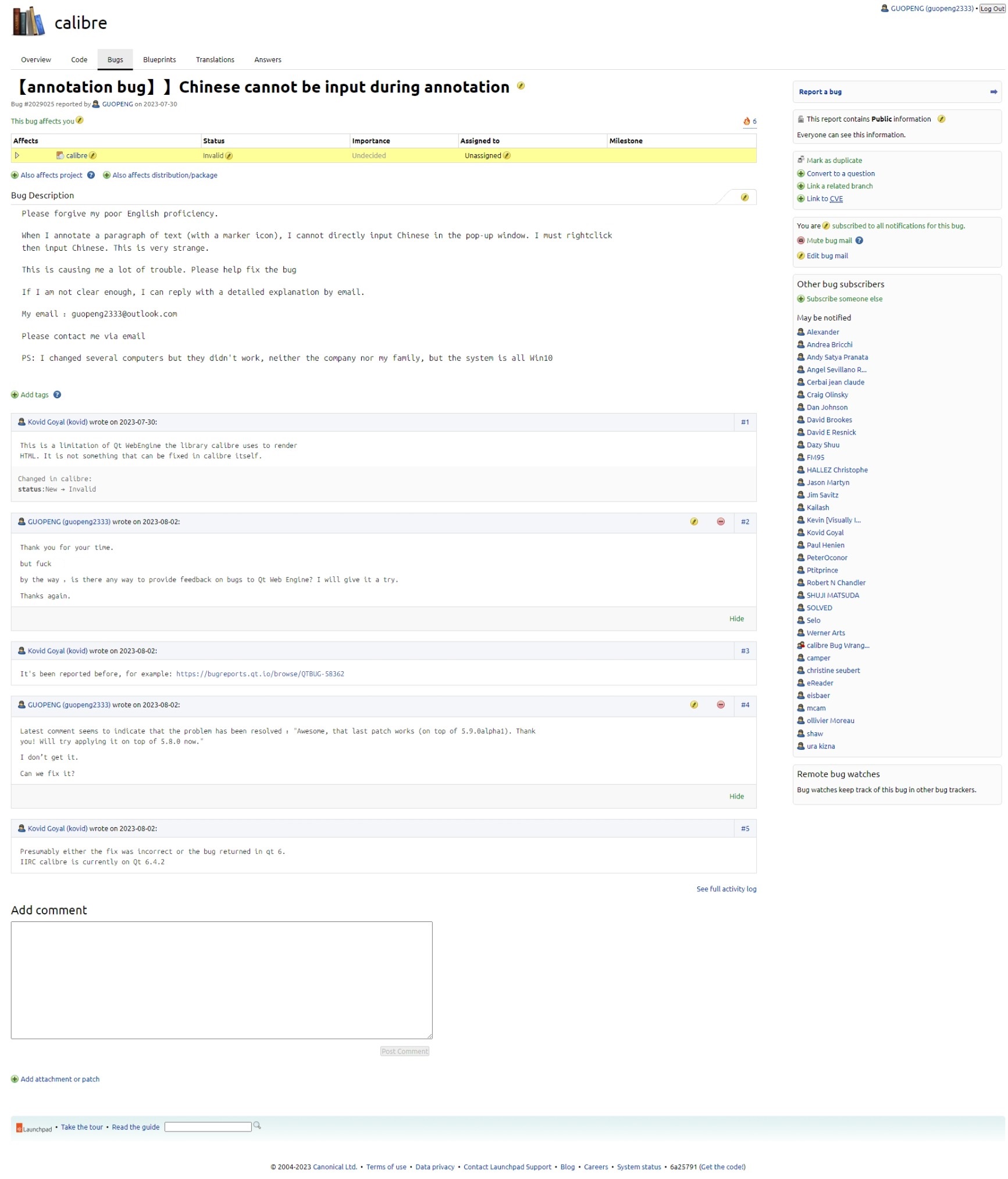Edit comment #2 pencil icon
The image size is (1008, 1179).
(694, 522)
